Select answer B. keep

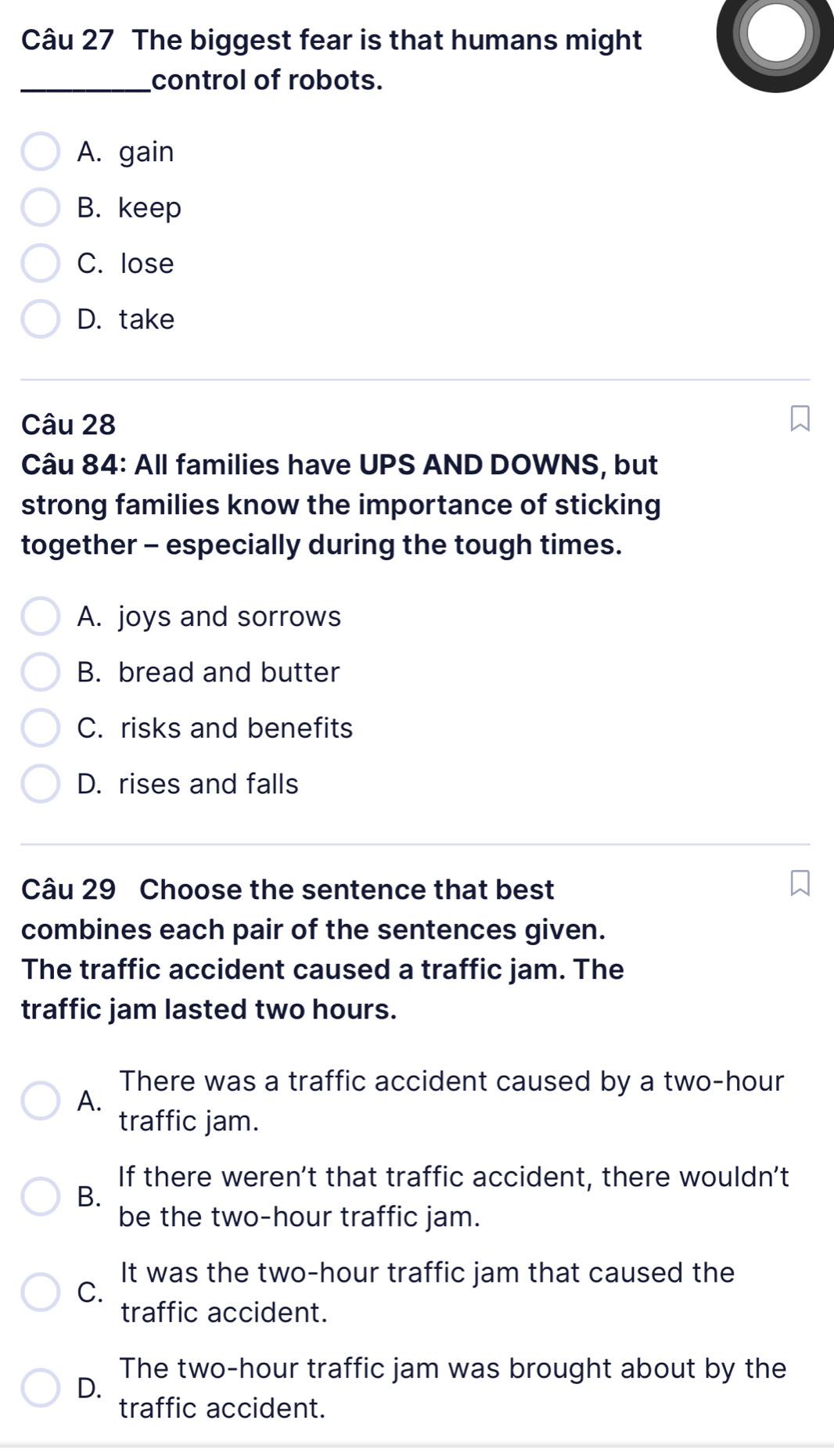(x=40, y=207)
